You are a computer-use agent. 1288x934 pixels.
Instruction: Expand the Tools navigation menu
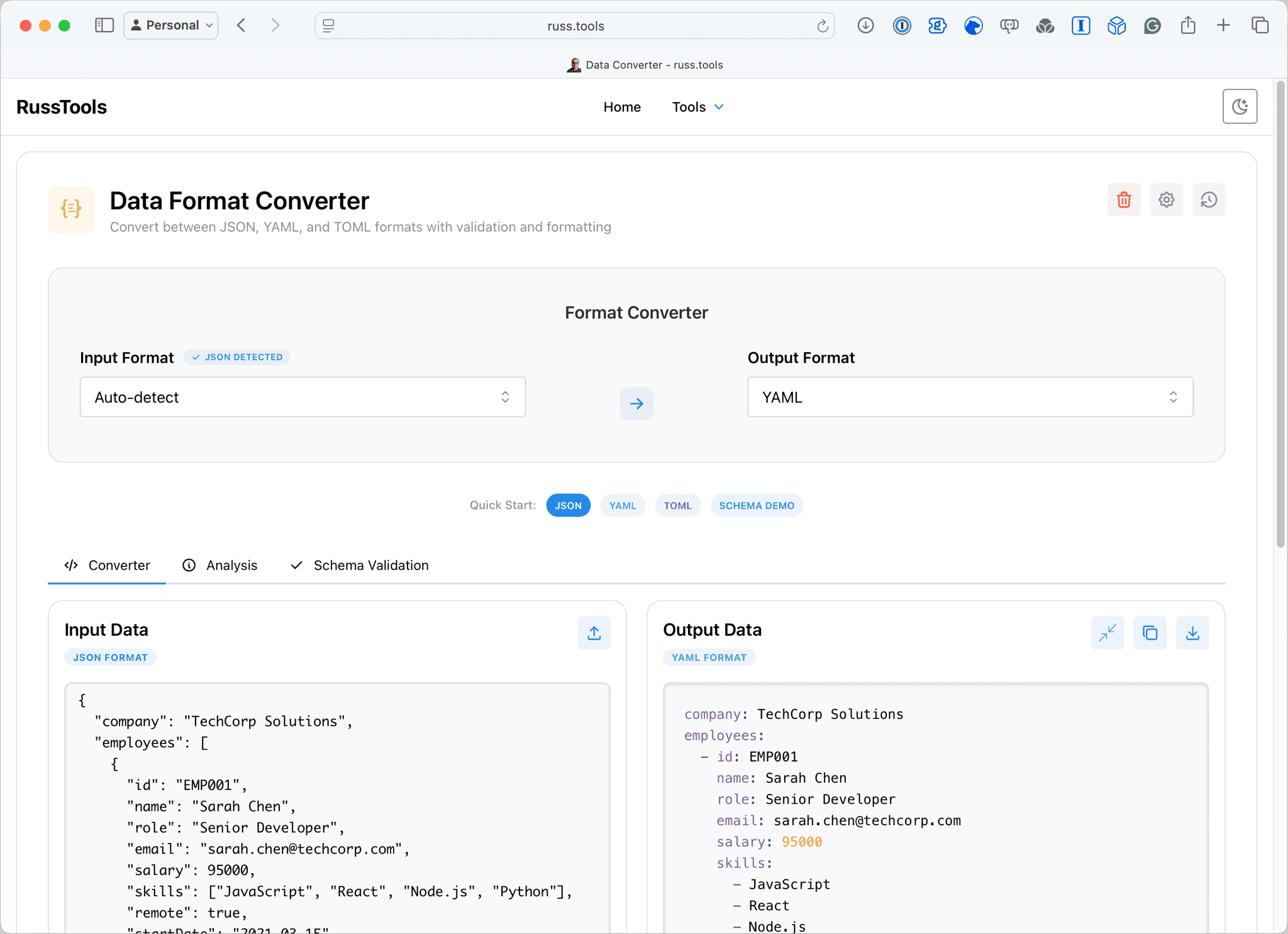pyautogui.click(x=697, y=107)
